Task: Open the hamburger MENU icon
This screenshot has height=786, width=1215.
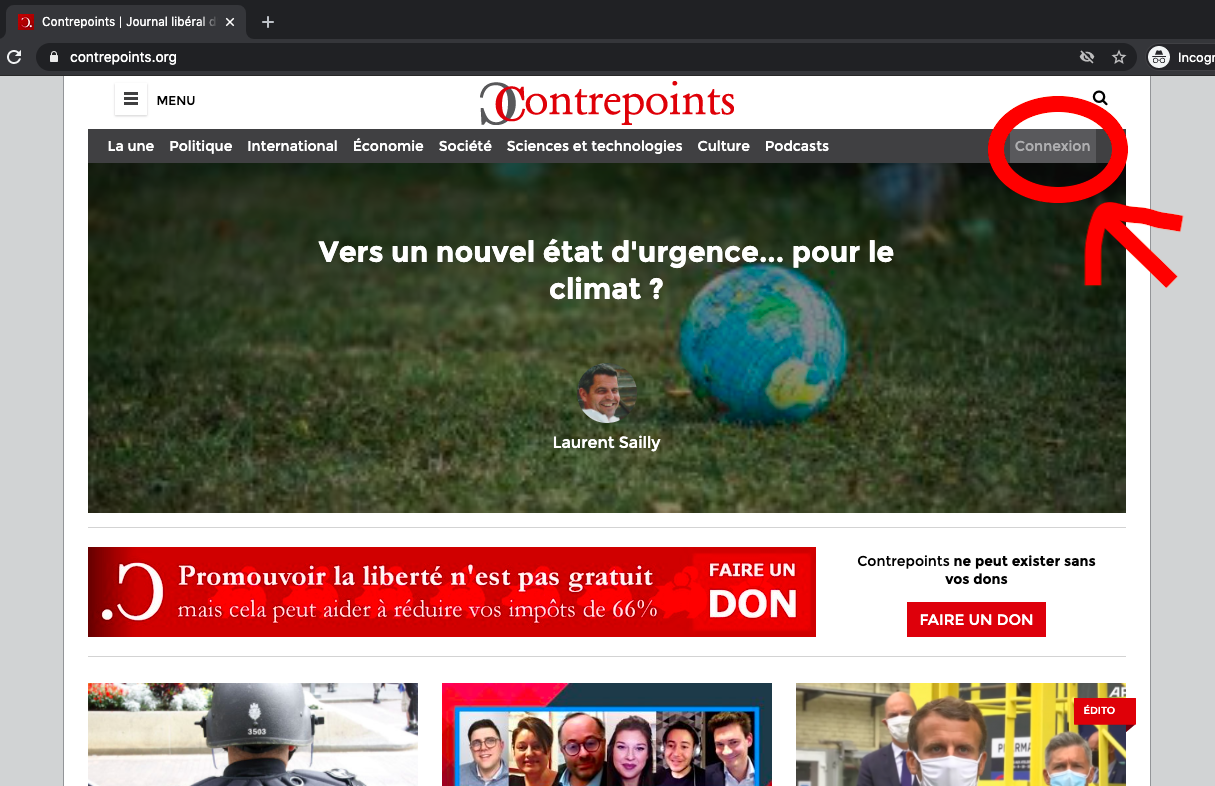Action: pos(131,100)
